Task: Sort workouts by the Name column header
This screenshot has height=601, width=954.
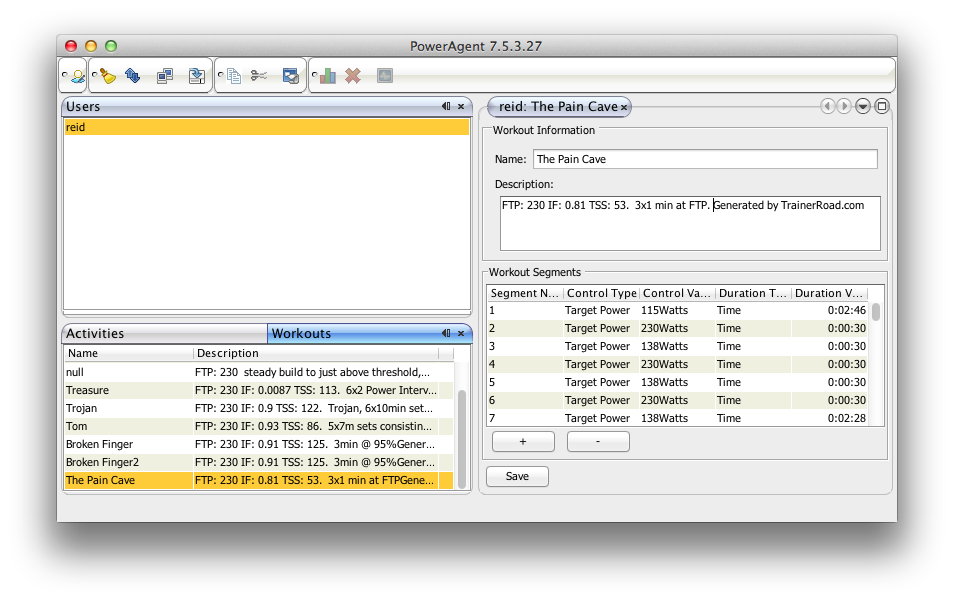Action: (x=128, y=353)
